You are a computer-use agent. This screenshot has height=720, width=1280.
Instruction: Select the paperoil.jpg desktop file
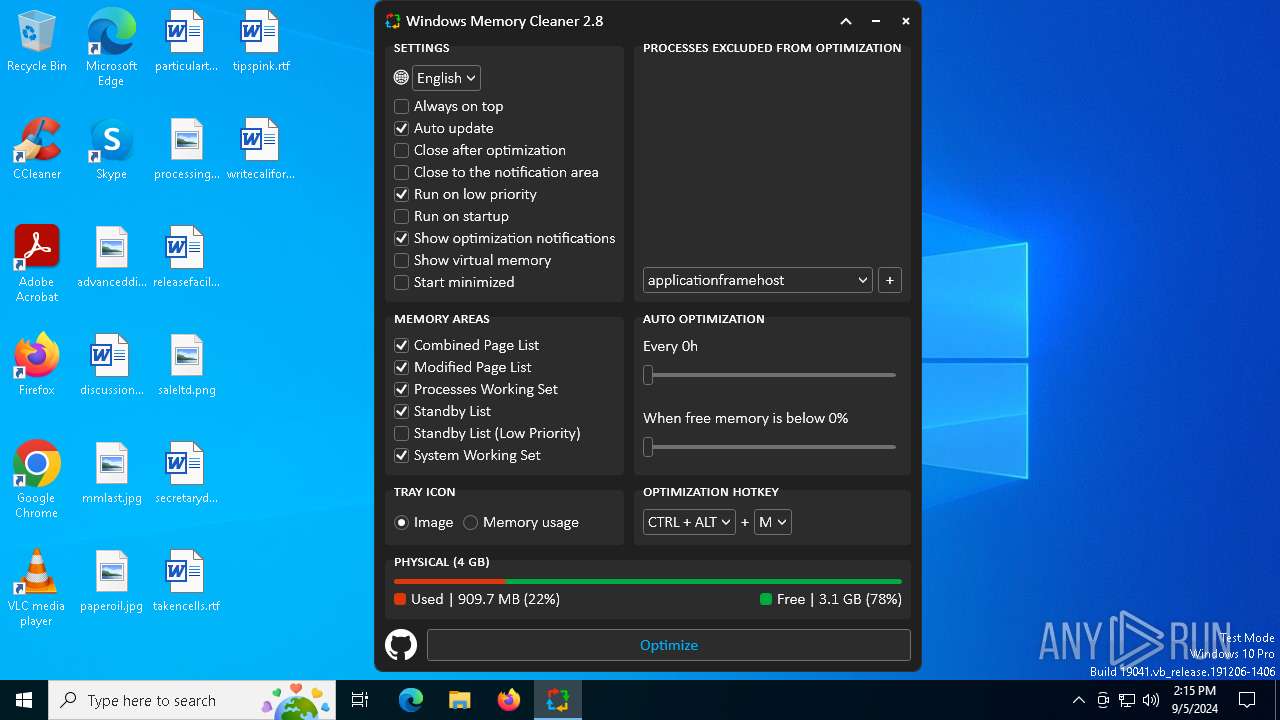pyautogui.click(x=112, y=581)
